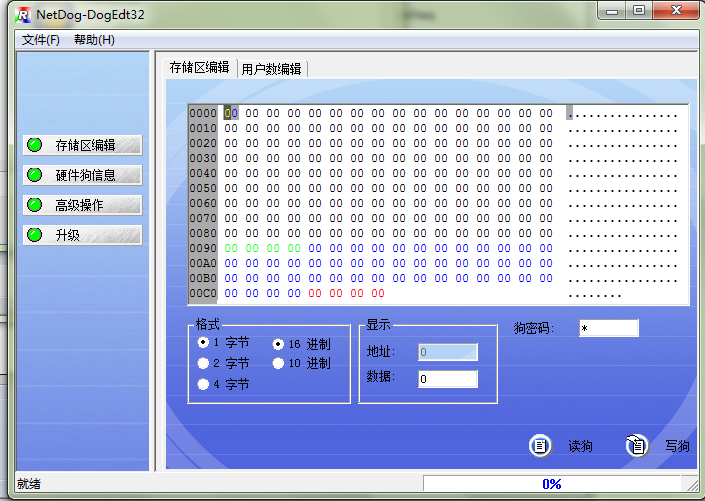Click the 狗密码 password input field
The image size is (705, 501).
(x=609, y=328)
